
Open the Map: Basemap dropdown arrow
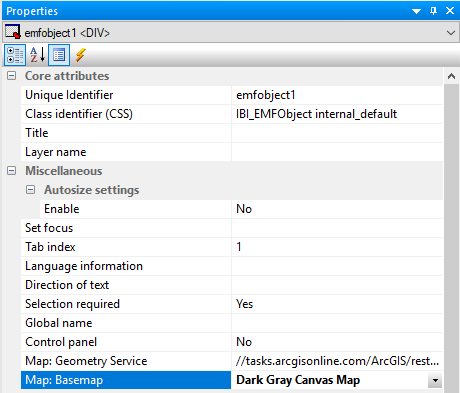click(x=435, y=380)
